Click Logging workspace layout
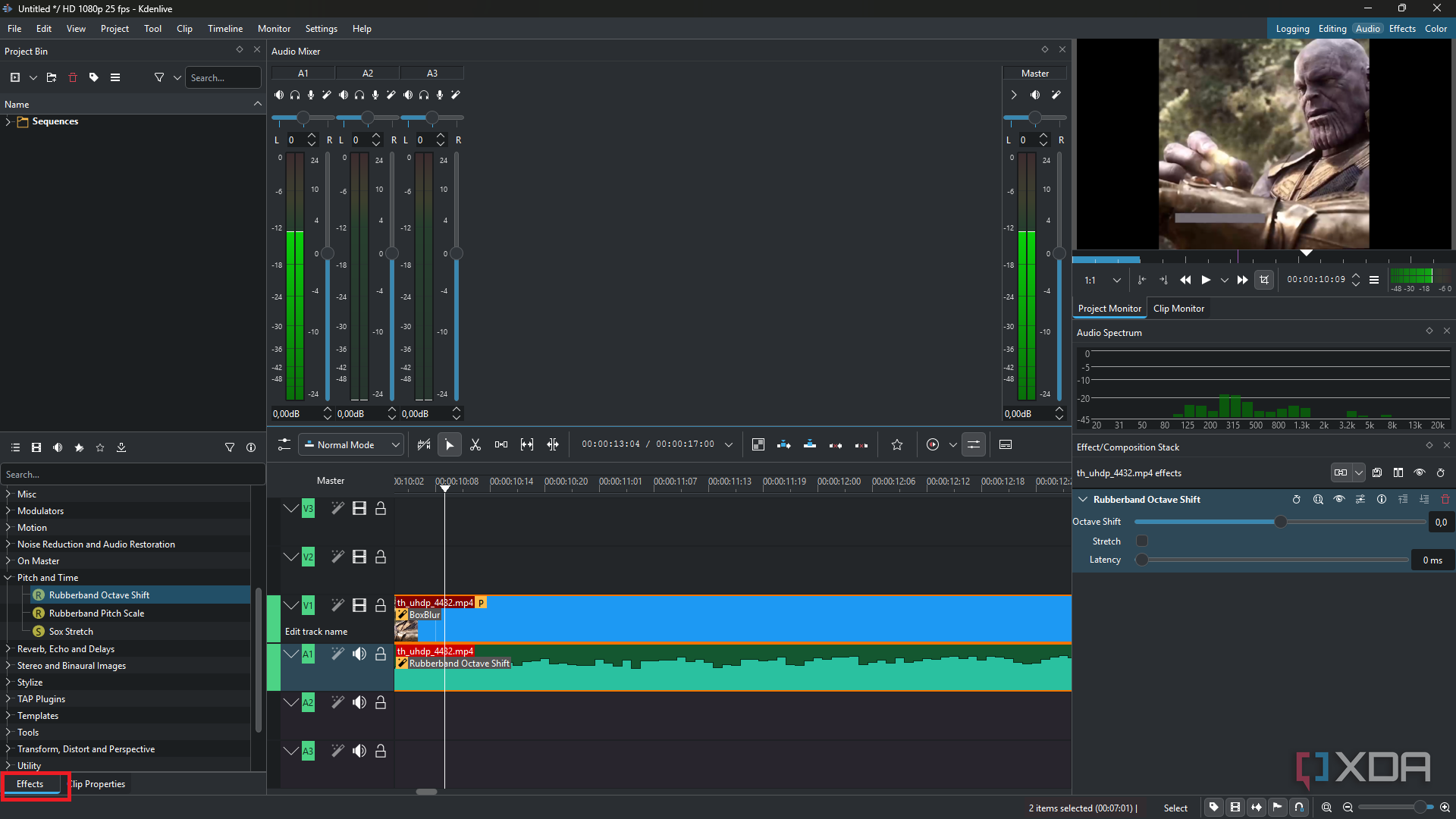The image size is (1456, 819). pos(1292,29)
